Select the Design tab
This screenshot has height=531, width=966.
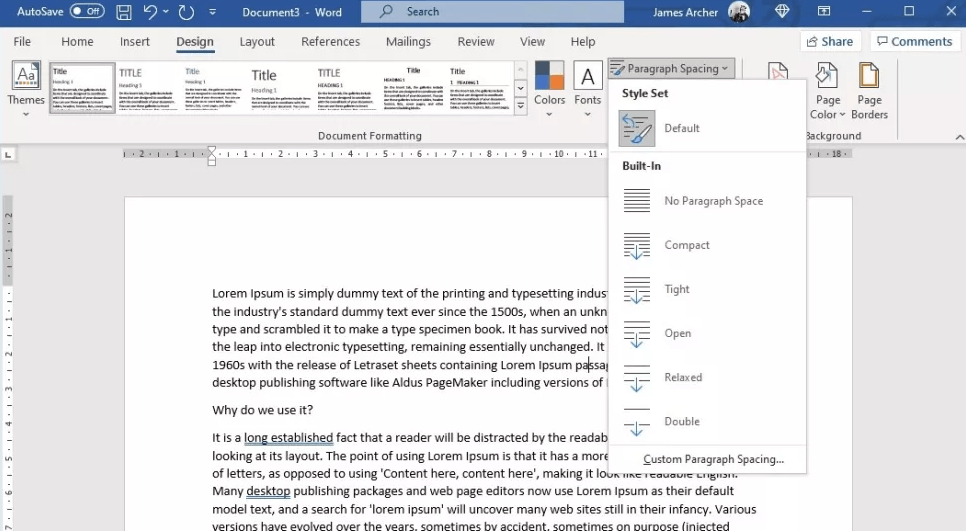pos(195,41)
